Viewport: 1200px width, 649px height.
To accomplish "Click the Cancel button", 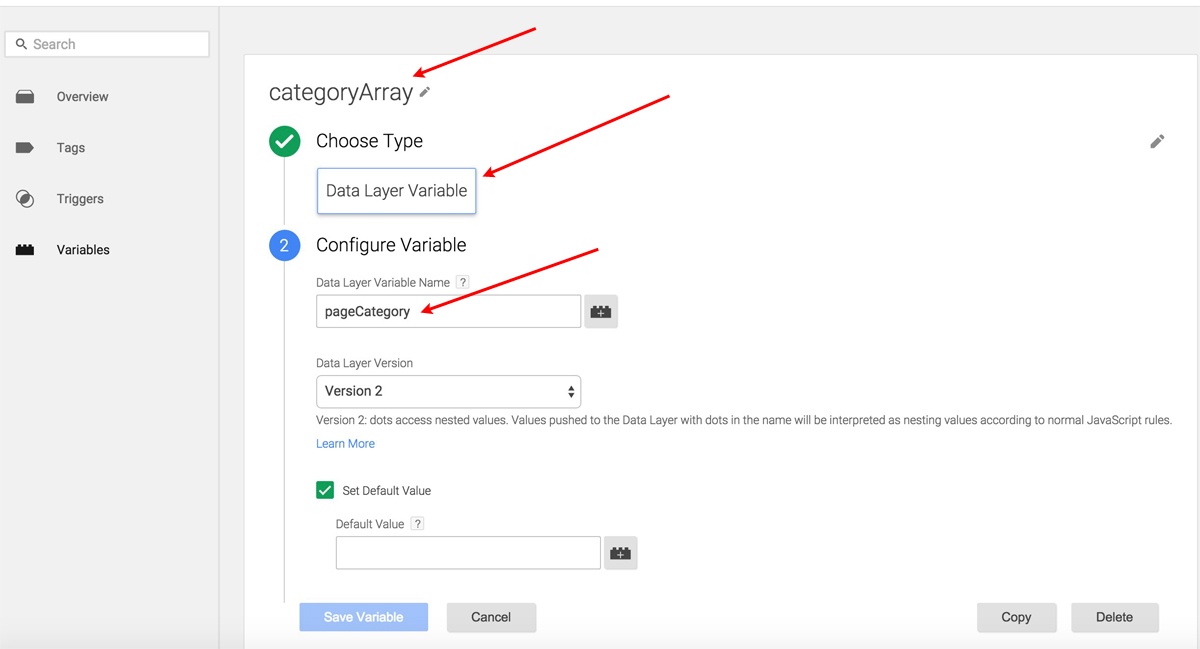I will point(491,617).
